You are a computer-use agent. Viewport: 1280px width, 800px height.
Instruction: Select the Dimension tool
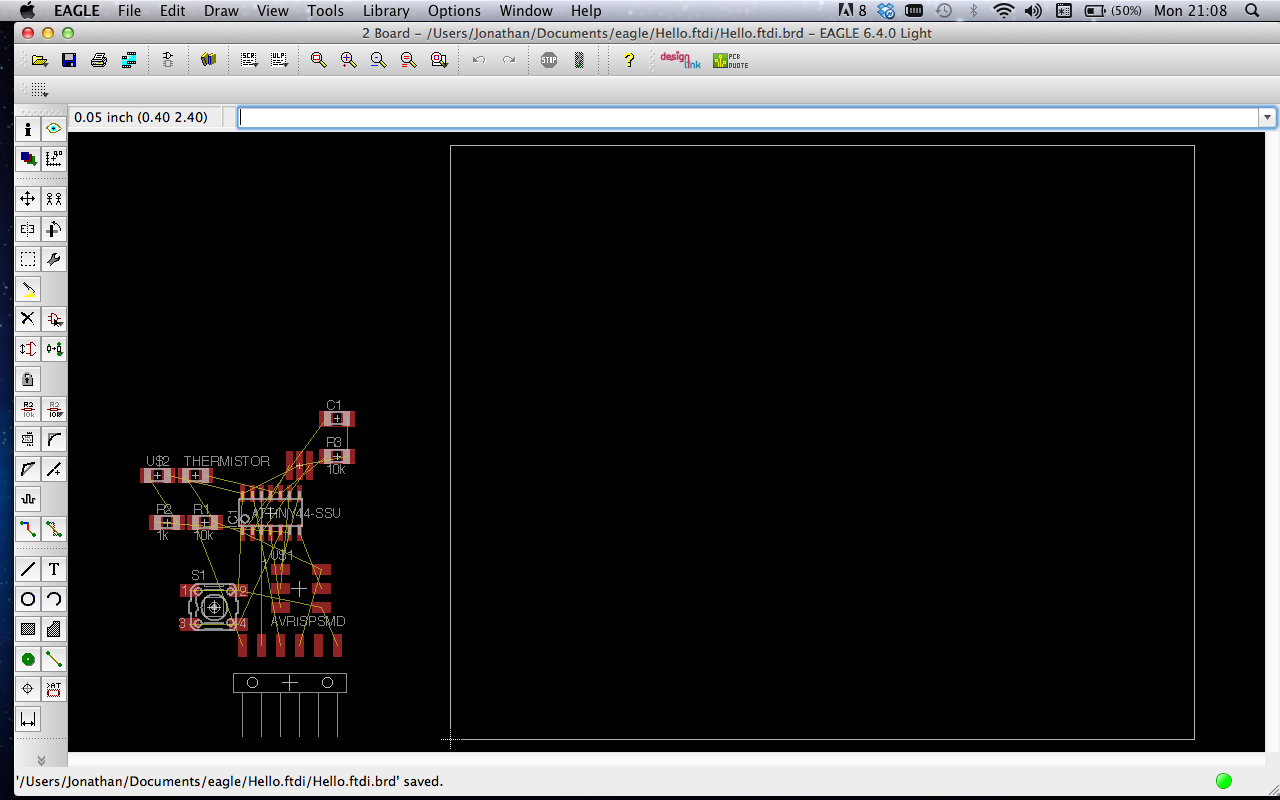28,719
